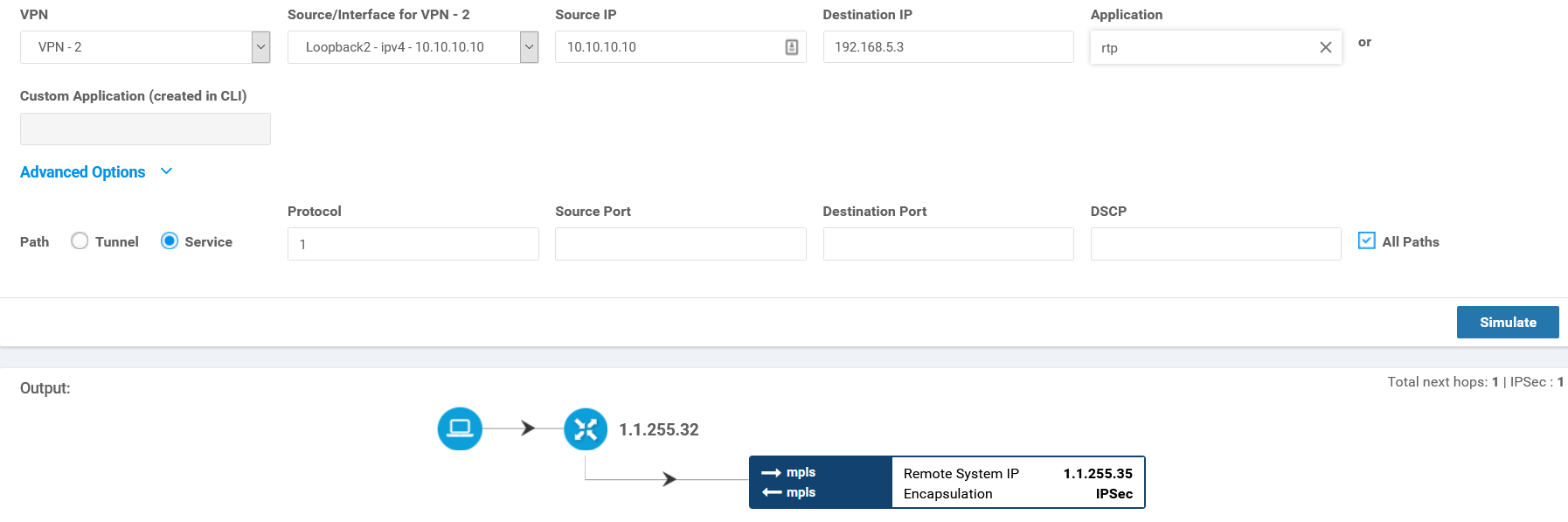Select the Service path radio button

pyautogui.click(x=170, y=241)
